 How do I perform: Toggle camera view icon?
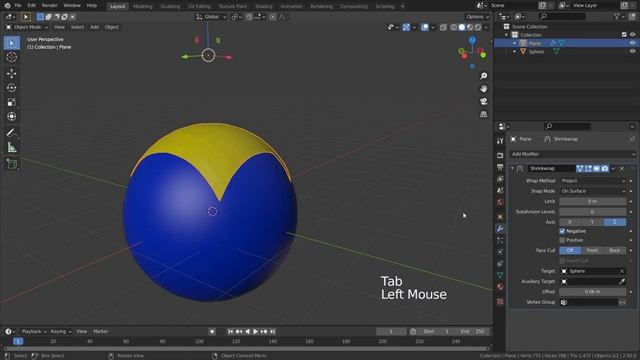click(484, 101)
